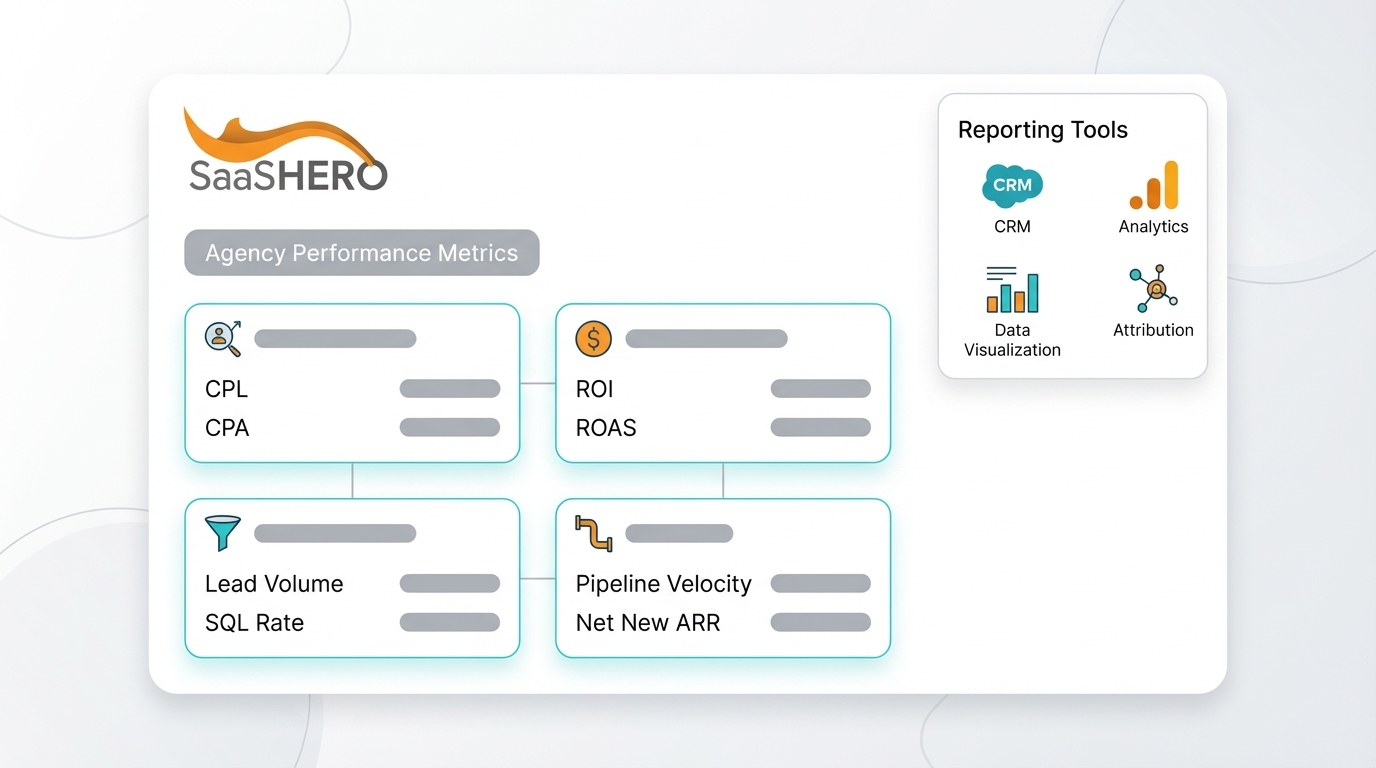Viewport: 1376px width, 768px height.
Task: Click the CRM cloud icon in Reporting Tools
Action: [1012, 184]
